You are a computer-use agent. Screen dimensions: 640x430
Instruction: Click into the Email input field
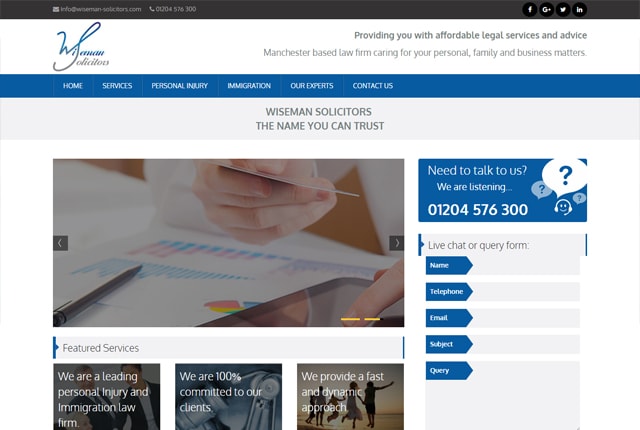pos(525,318)
